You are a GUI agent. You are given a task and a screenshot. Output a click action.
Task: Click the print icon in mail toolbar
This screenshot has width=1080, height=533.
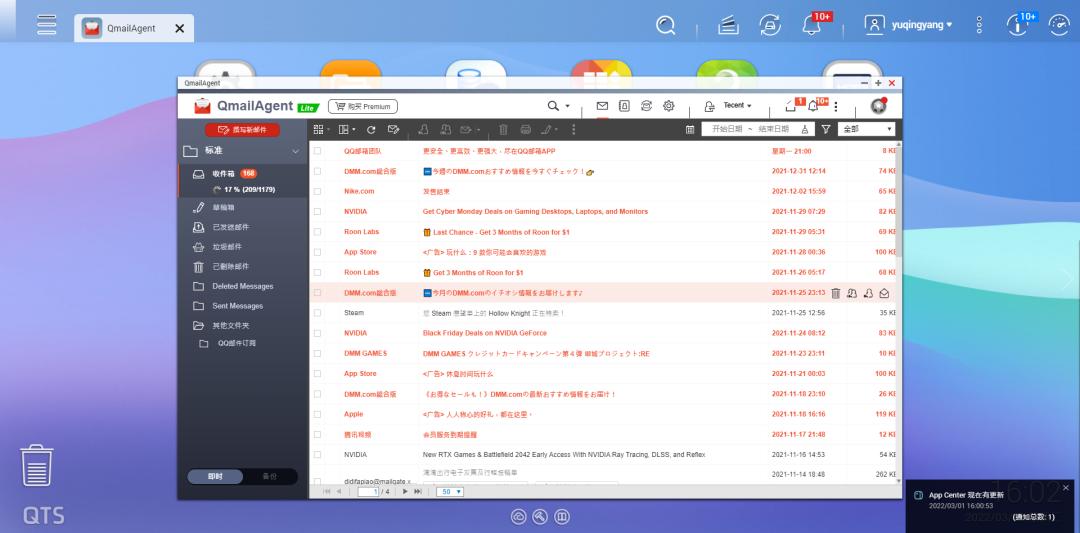click(526, 129)
